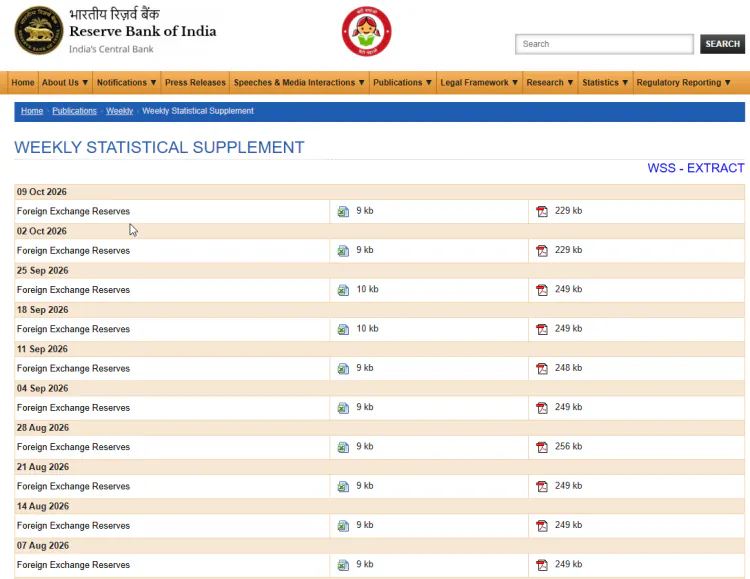Click into the Search input field
Screen dimensions: 750x579
604,44
